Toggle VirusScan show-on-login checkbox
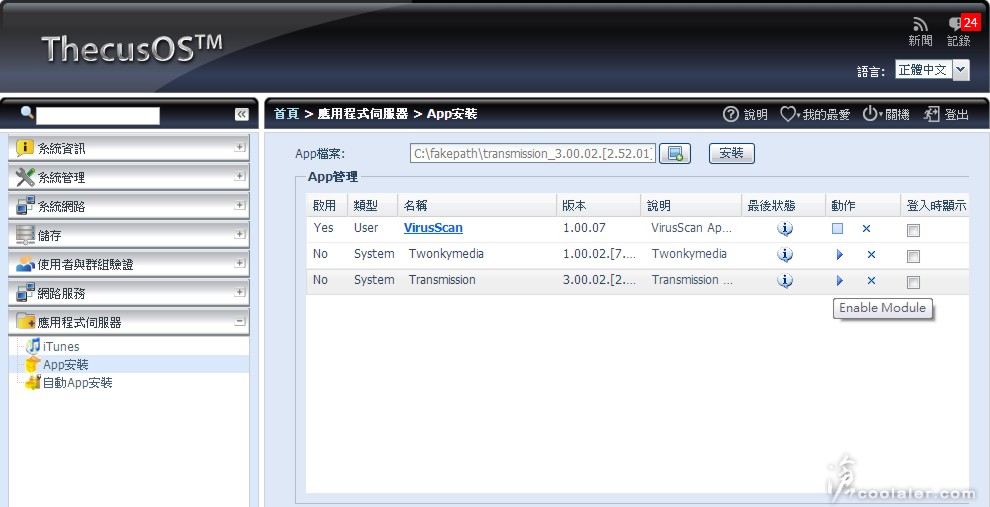The height and width of the screenshot is (507, 990). coord(913,230)
